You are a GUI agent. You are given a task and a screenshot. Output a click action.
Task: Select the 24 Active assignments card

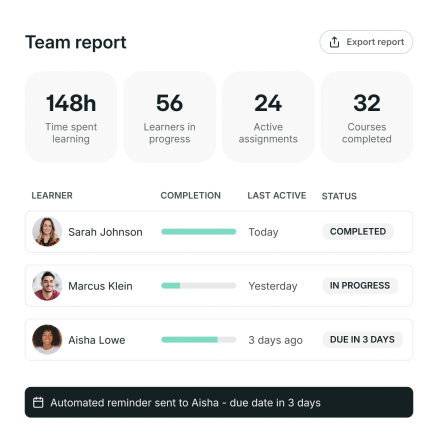coord(268,117)
